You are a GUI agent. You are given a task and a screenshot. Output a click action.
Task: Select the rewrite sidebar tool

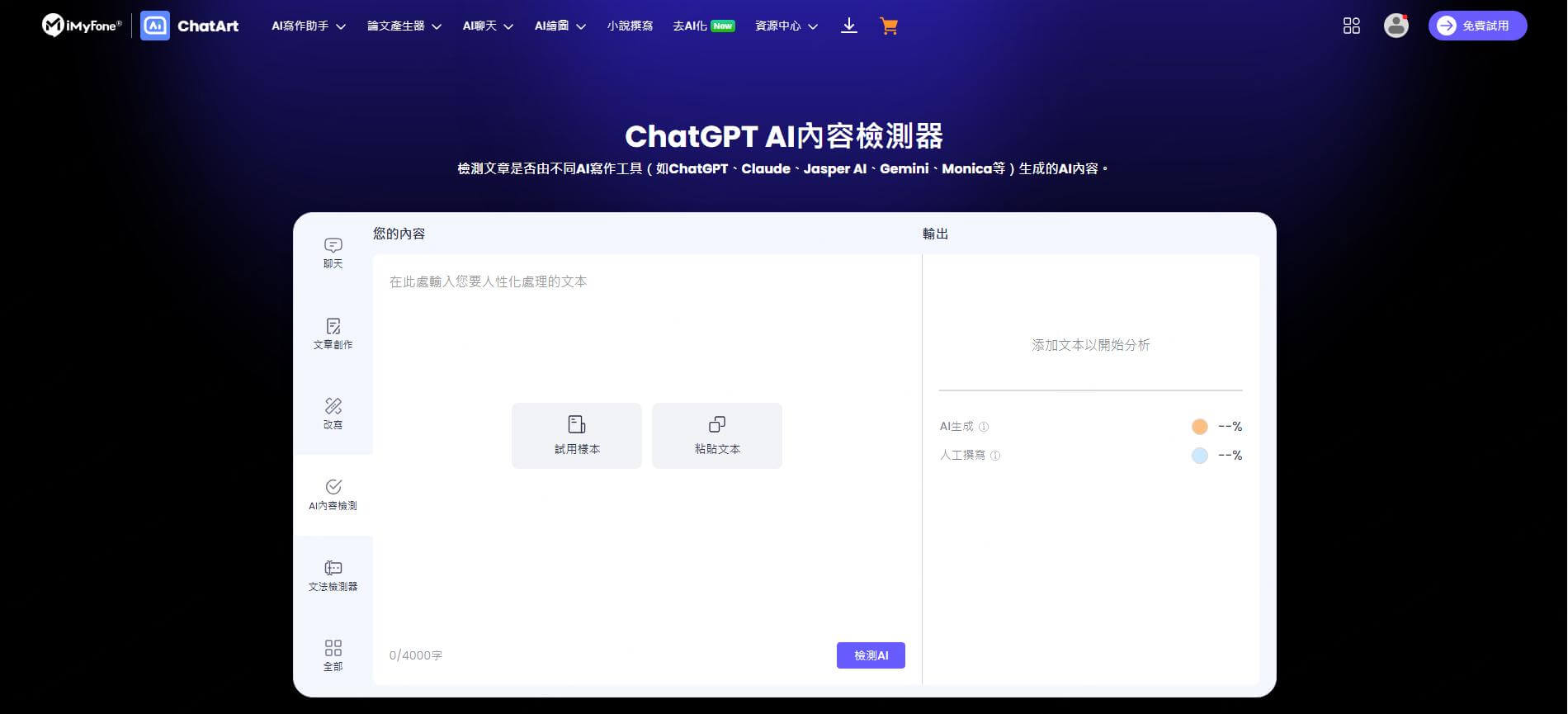(333, 414)
